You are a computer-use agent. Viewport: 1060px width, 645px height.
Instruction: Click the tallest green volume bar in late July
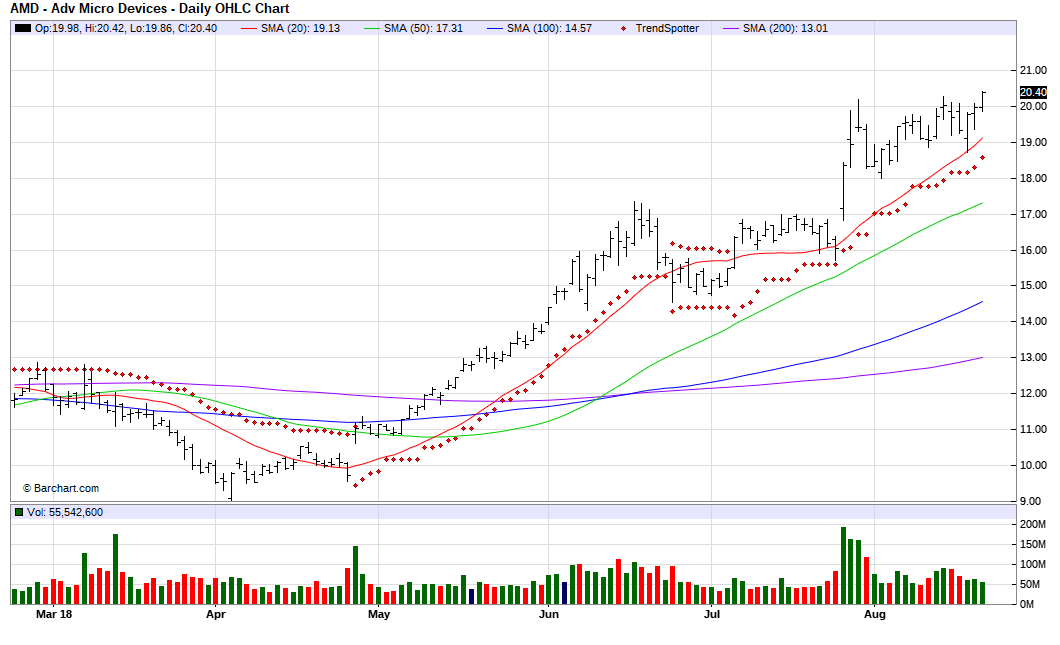843,565
